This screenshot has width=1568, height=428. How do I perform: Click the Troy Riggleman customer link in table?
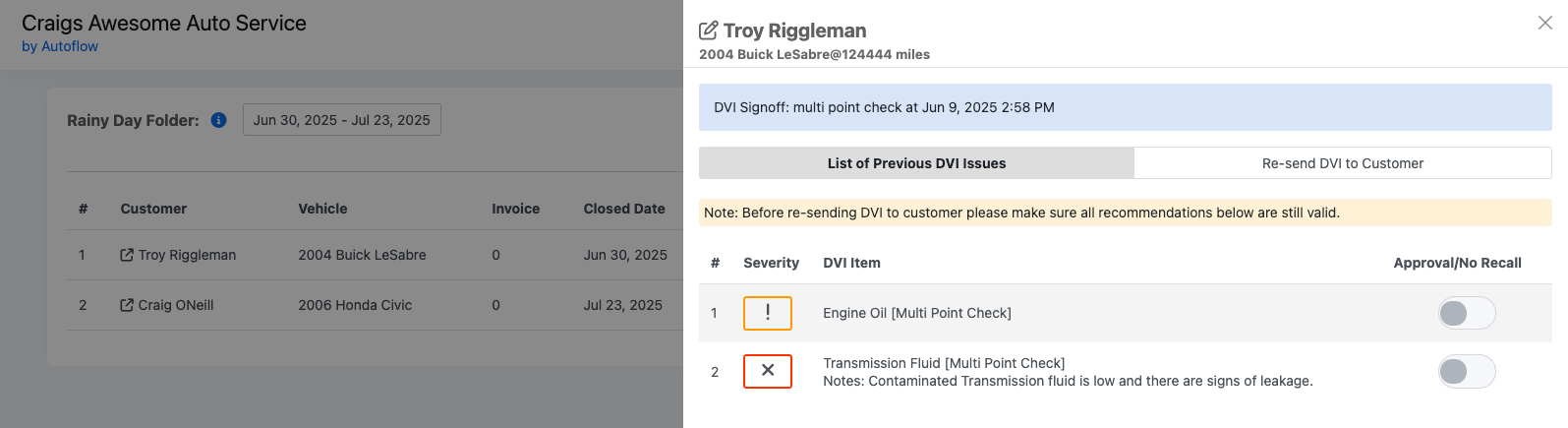(x=187, y=255)
